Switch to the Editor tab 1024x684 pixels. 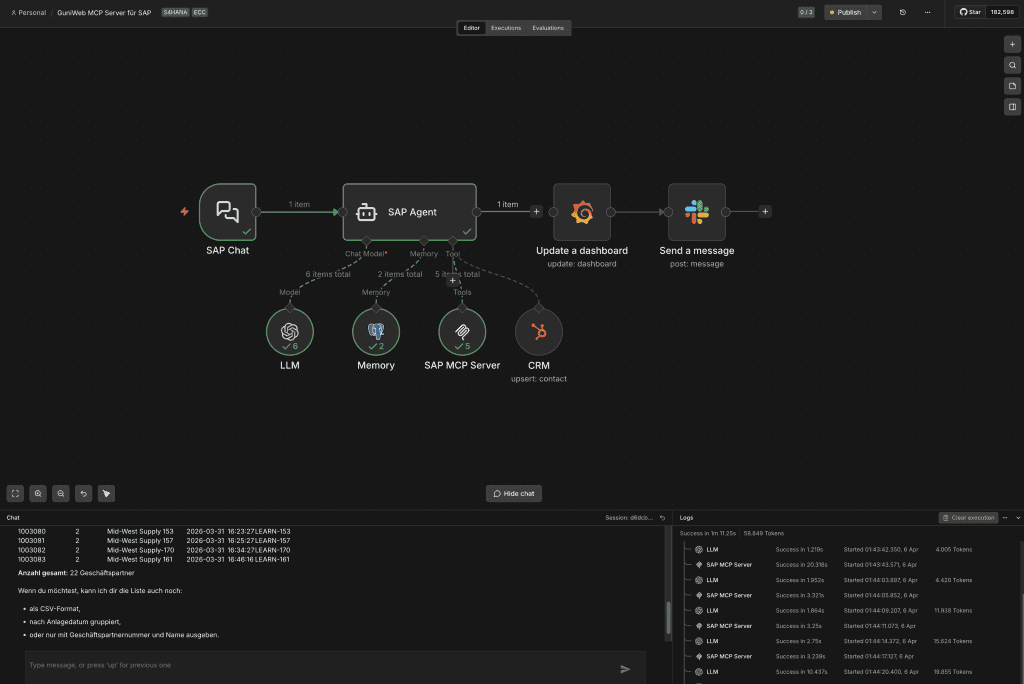pyautogui.click(x=472, y=28)
